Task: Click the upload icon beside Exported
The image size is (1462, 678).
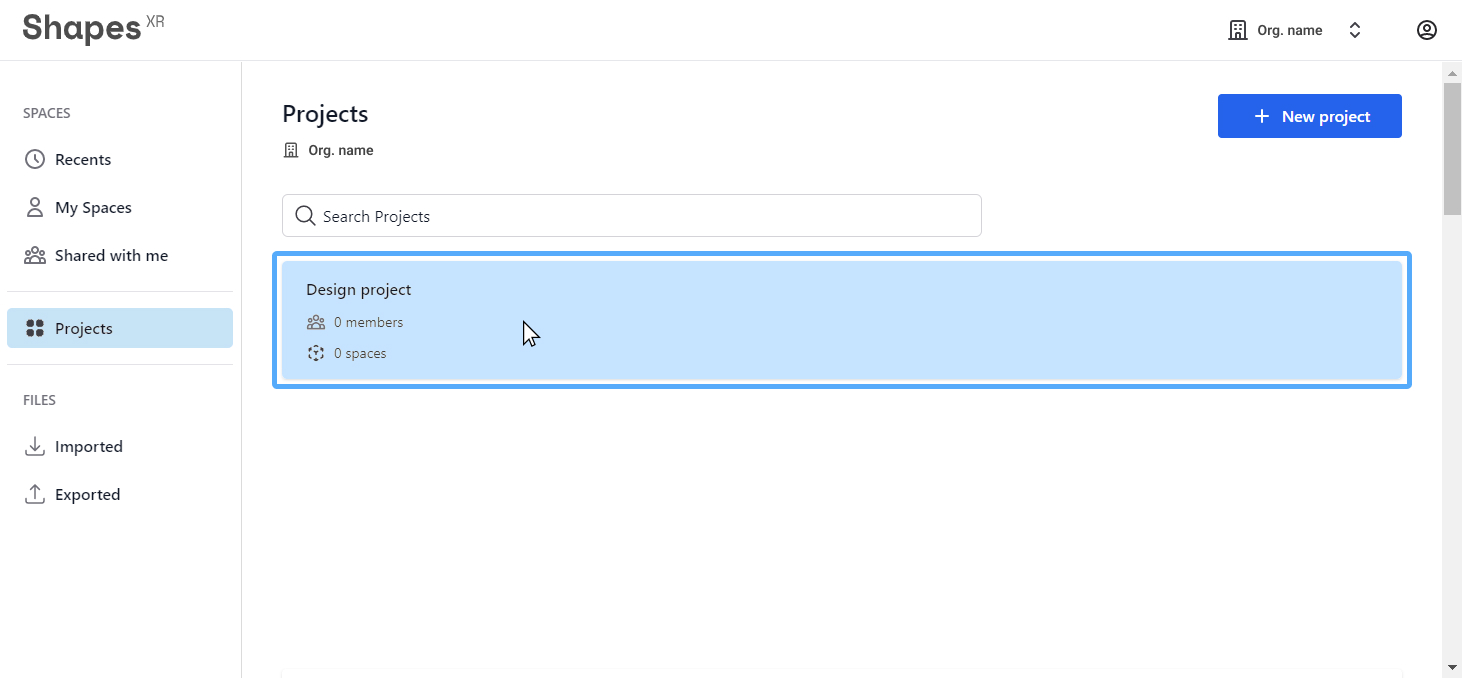Action: click(35, 494)
